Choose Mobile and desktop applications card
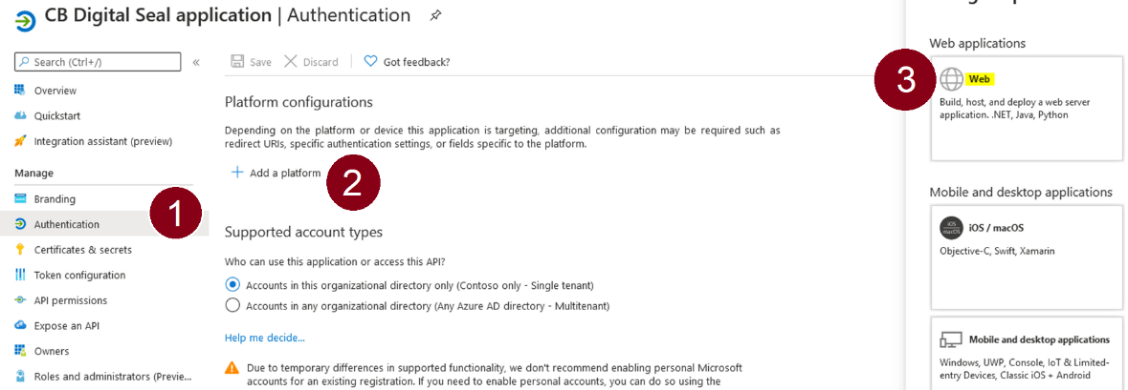Image resolution: width=1128 pixels, height=390 pixels. (x=1027, y=353)
